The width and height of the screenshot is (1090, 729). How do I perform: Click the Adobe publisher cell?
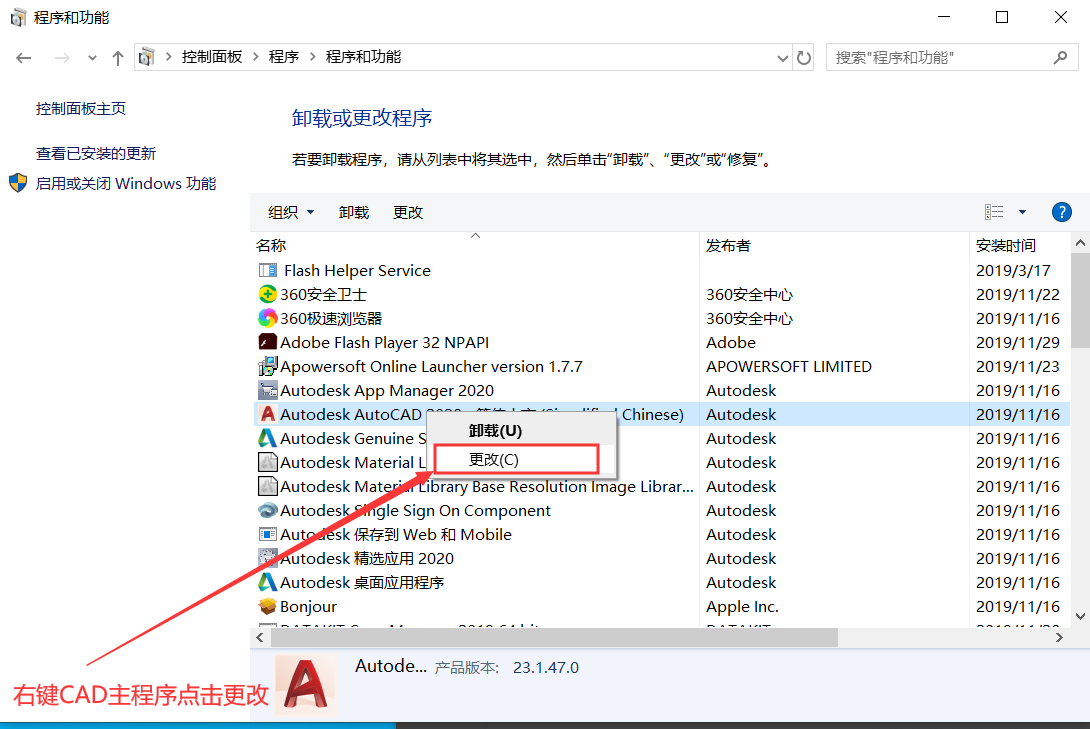[x=731, y=342]
